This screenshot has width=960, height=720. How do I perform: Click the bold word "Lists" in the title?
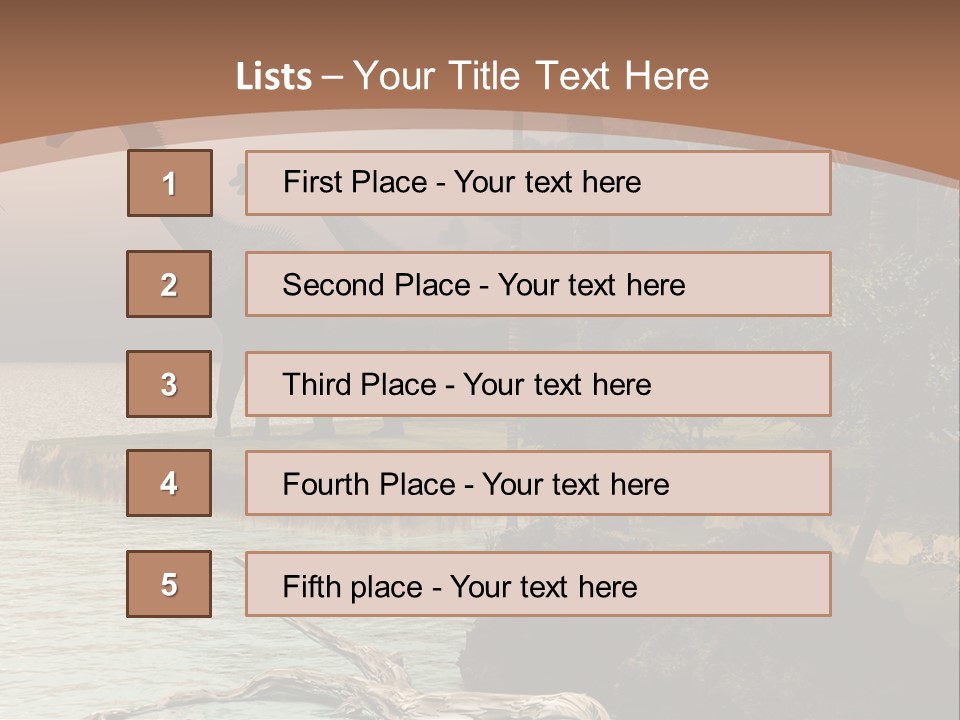274,76
